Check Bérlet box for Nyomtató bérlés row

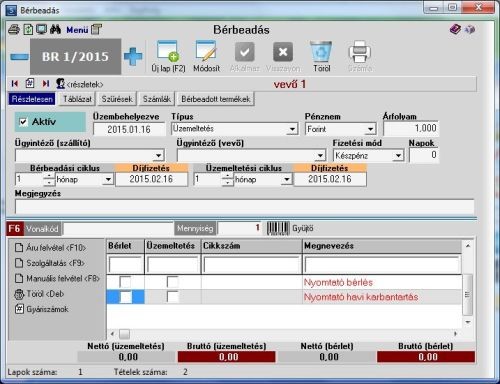[125, 282]
